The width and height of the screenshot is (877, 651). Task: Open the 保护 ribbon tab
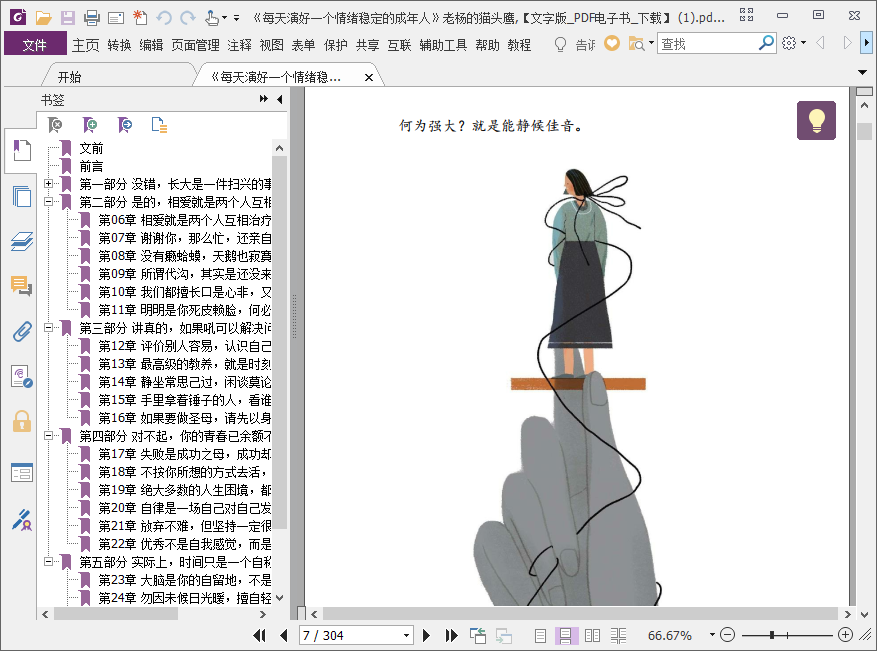[336, 45]
